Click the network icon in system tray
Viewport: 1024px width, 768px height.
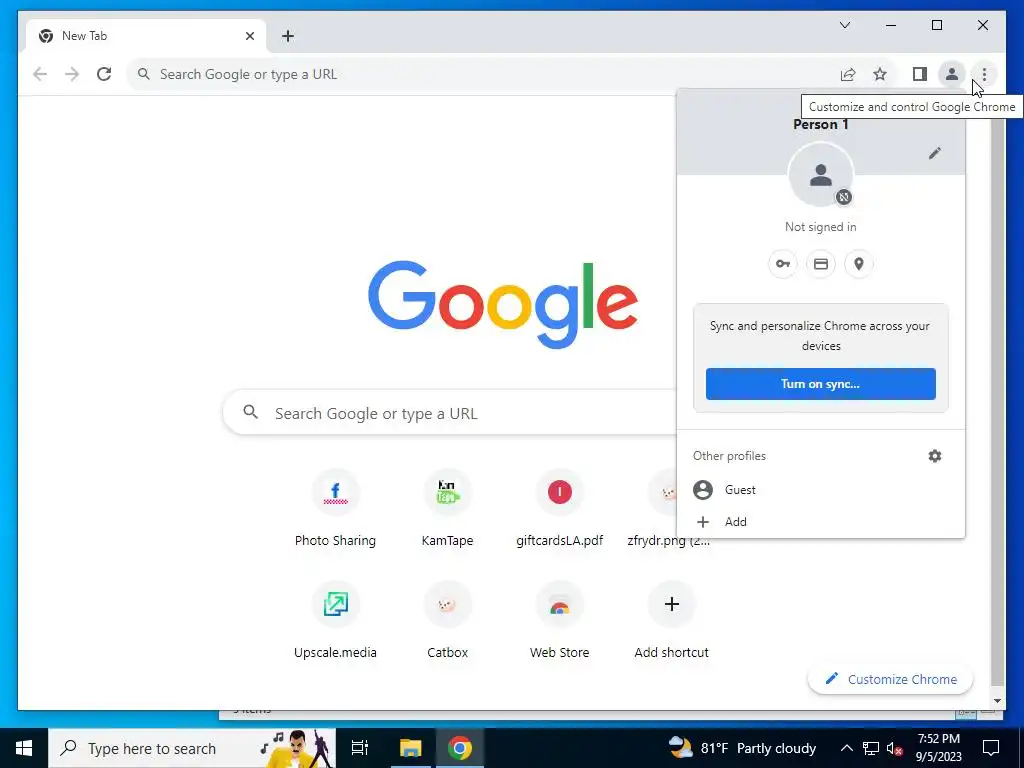pos(871,748)
